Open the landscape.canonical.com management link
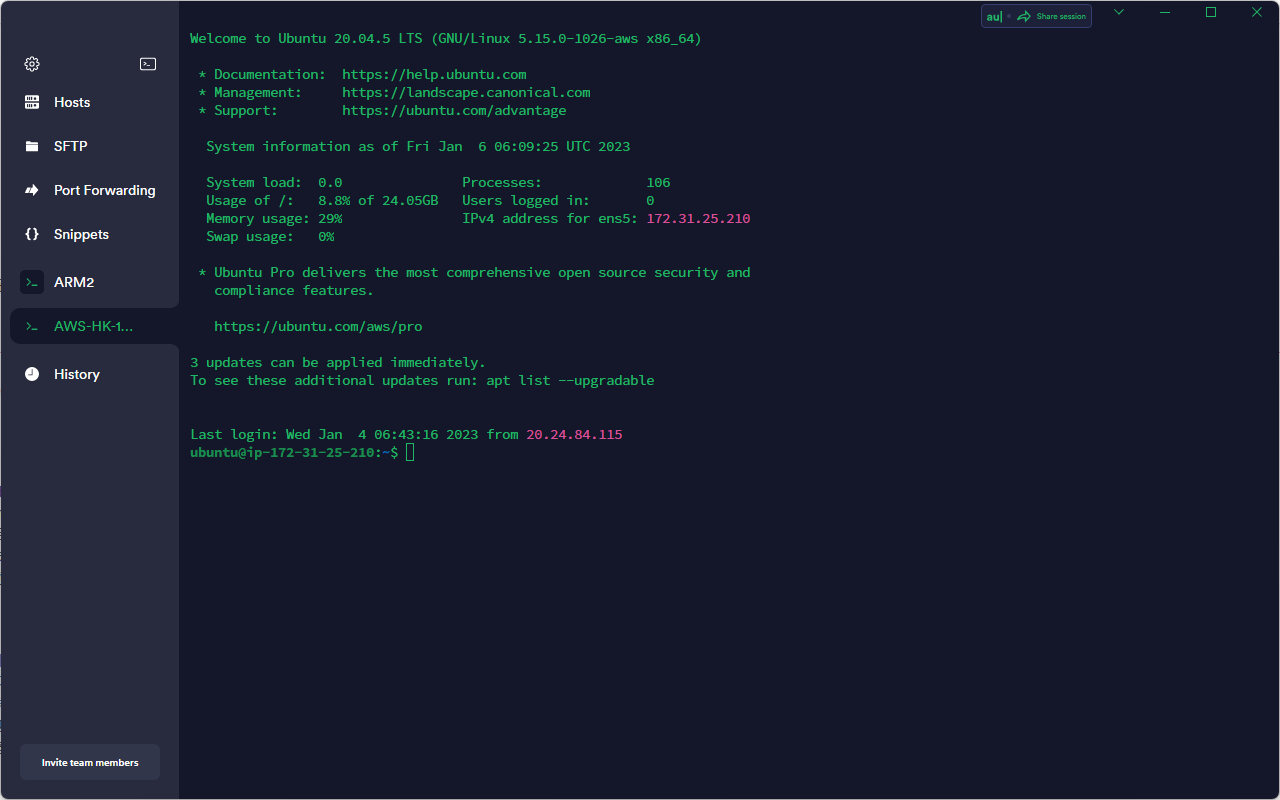Screen dimensions: 1280x800 click(x=466, y=92)
